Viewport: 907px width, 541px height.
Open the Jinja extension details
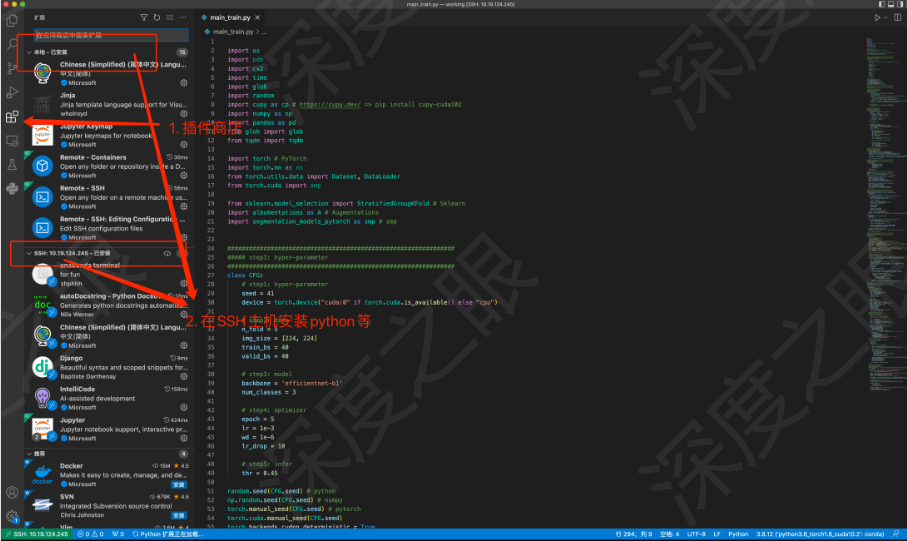pyautogui.click(x=110, y=105)
